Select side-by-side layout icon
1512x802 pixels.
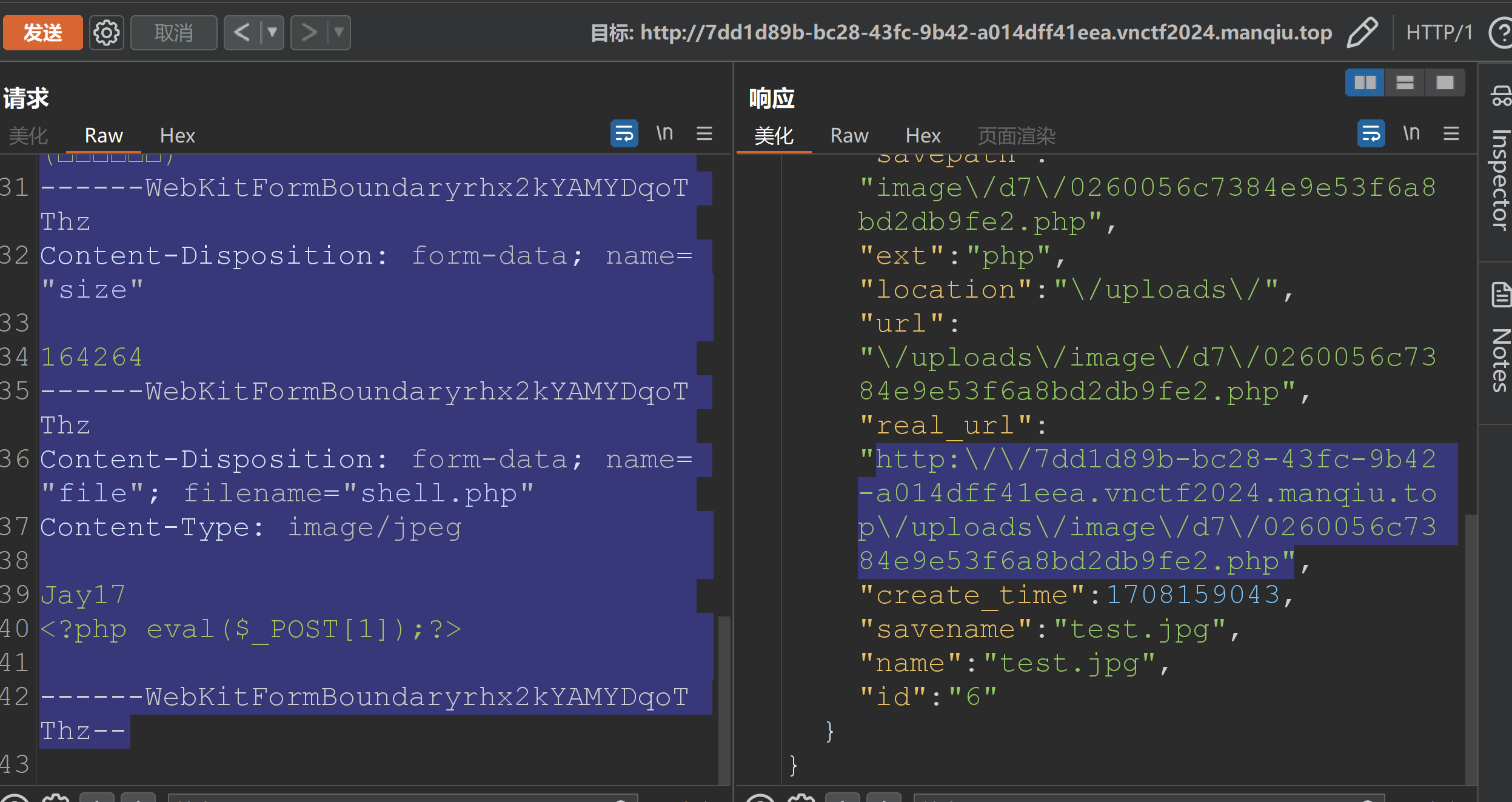pos(1365,82)
